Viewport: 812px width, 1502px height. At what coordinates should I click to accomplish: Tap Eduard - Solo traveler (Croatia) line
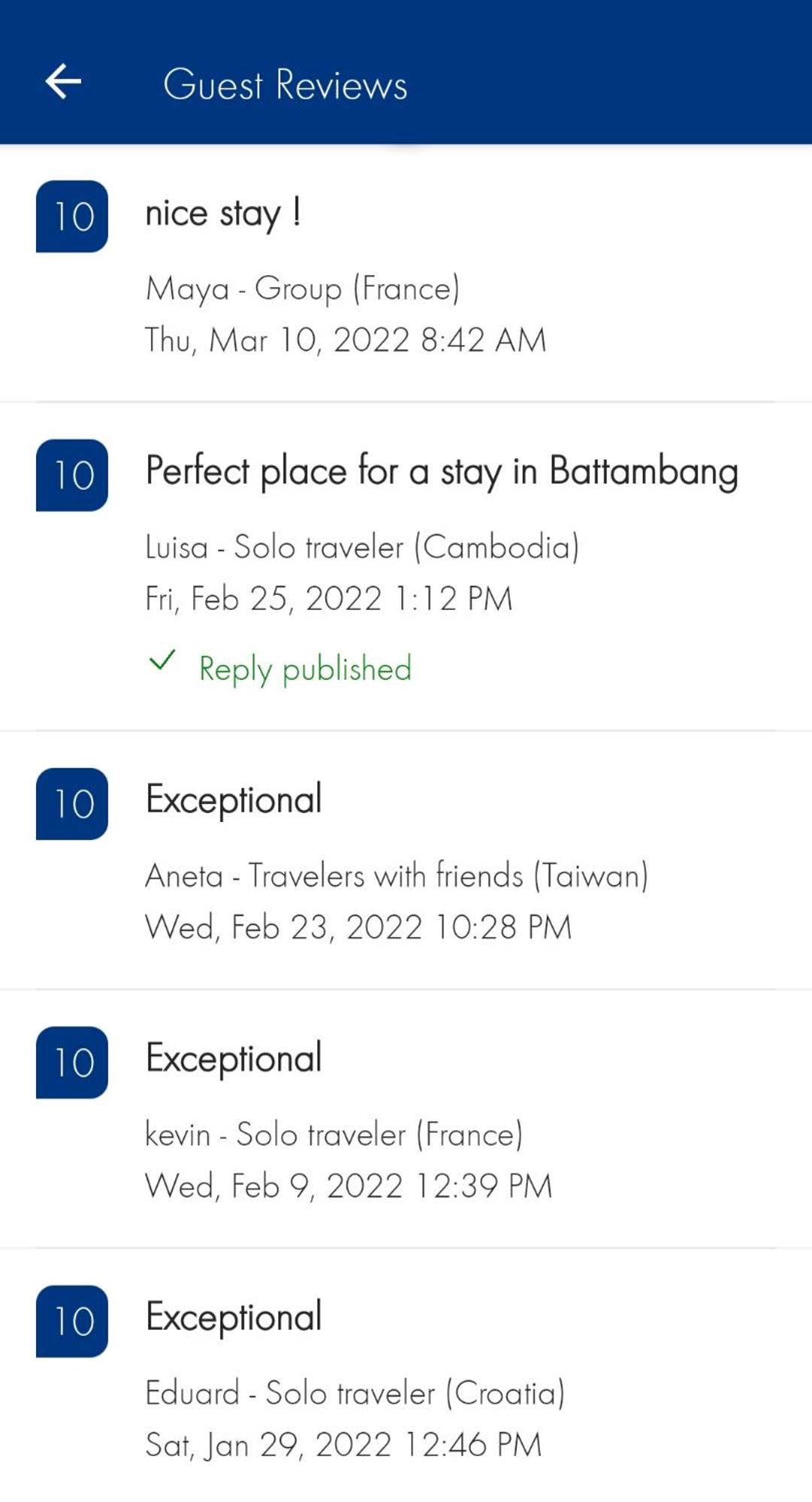[355, 1393]
